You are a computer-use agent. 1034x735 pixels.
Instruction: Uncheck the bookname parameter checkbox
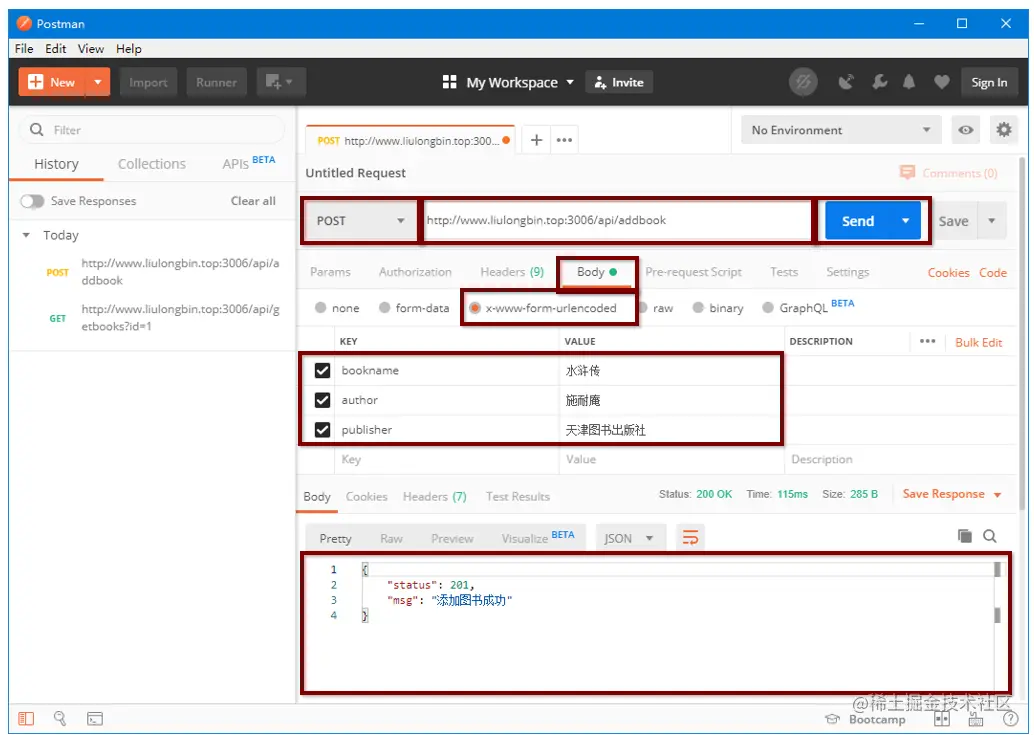[322, 370]
